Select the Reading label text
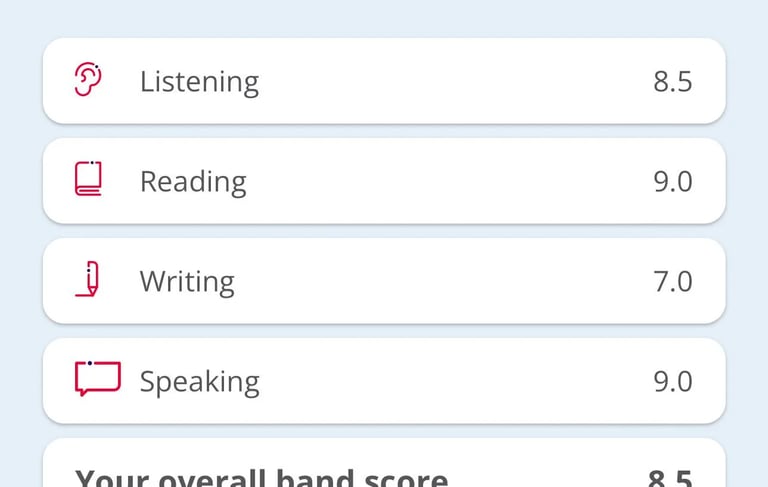The height and width of the screenshot is (487, 768). coord(193,182)
